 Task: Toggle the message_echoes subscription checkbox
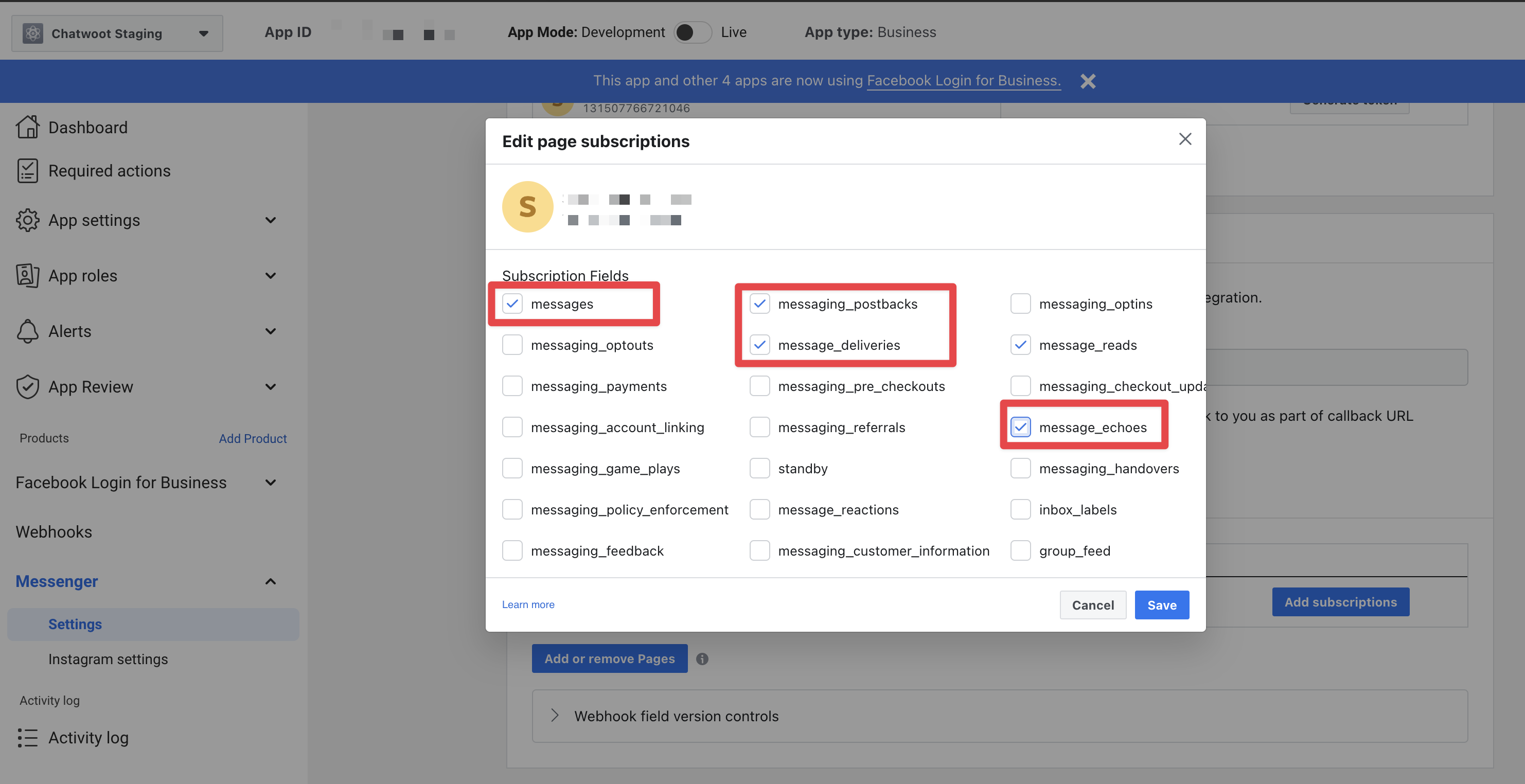coord(1021,426)
